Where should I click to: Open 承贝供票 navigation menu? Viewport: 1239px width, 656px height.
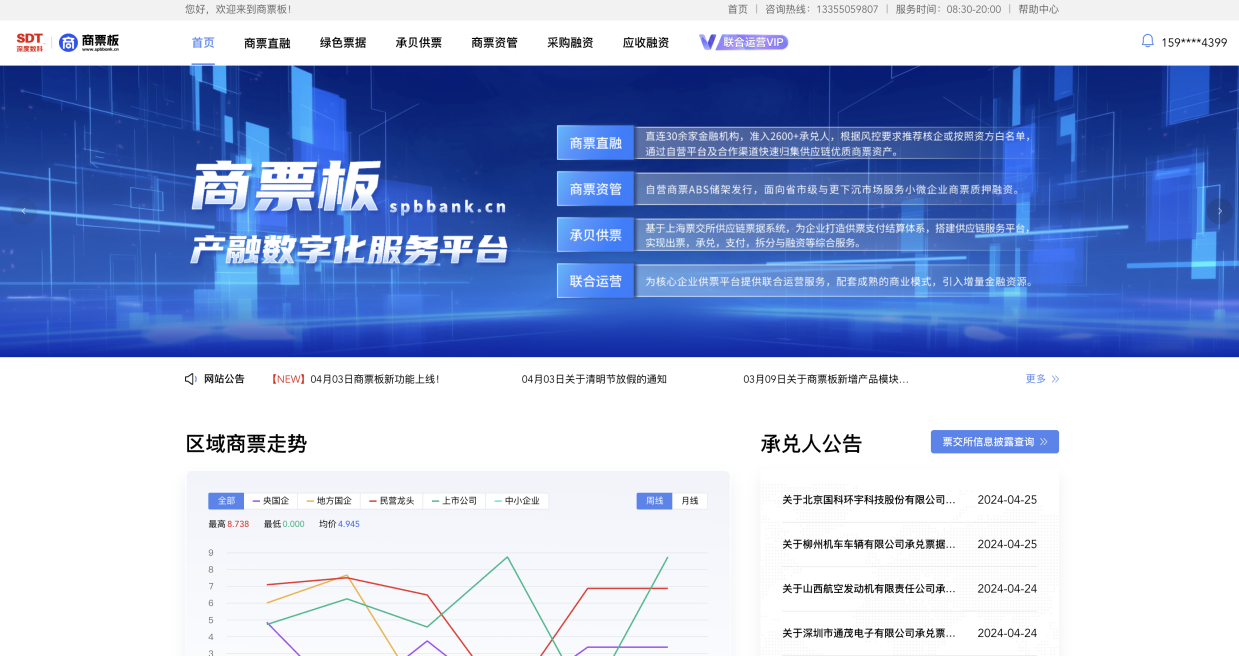(418, 43)
